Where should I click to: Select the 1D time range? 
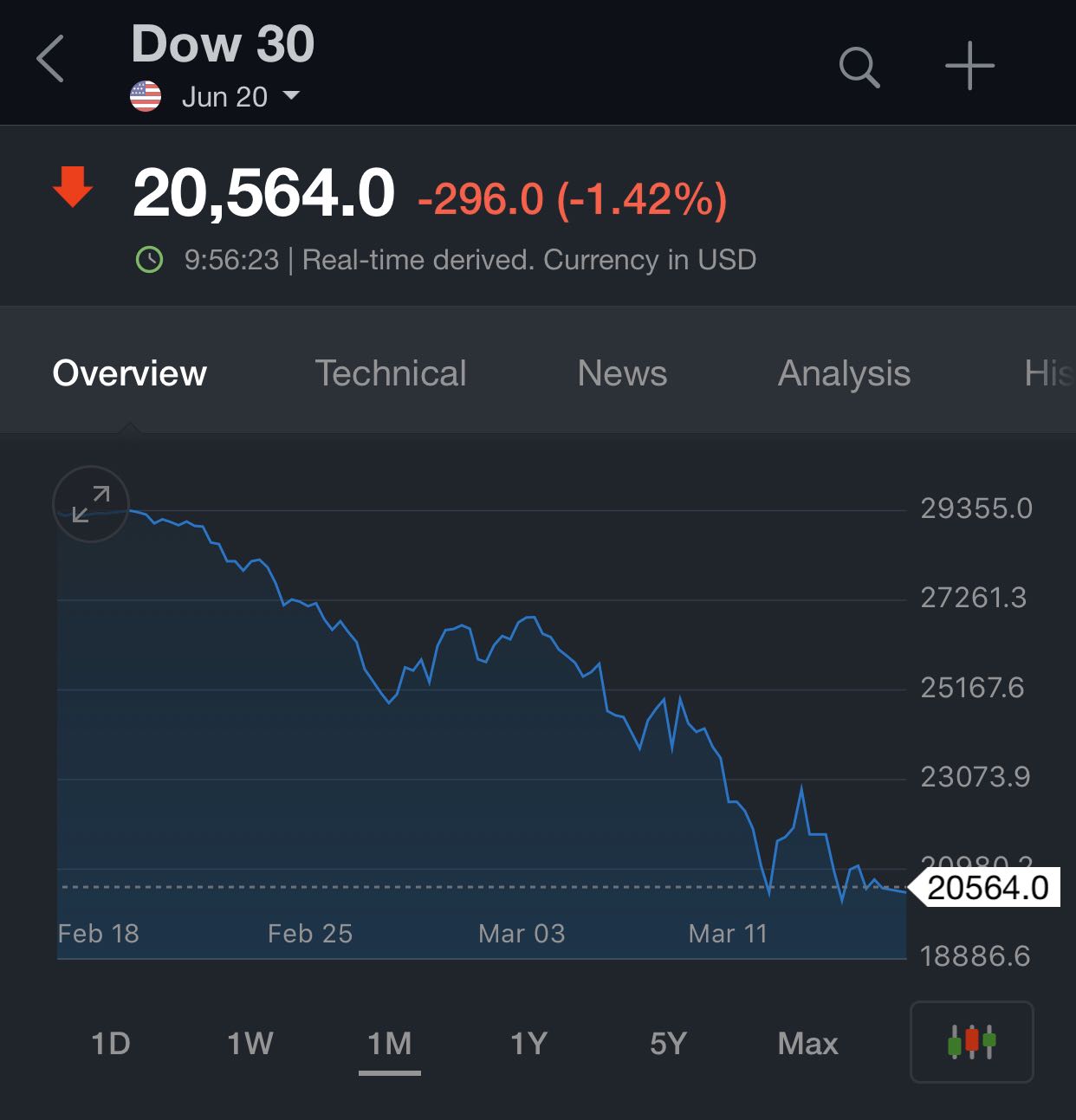click(x=111, y=1043)
